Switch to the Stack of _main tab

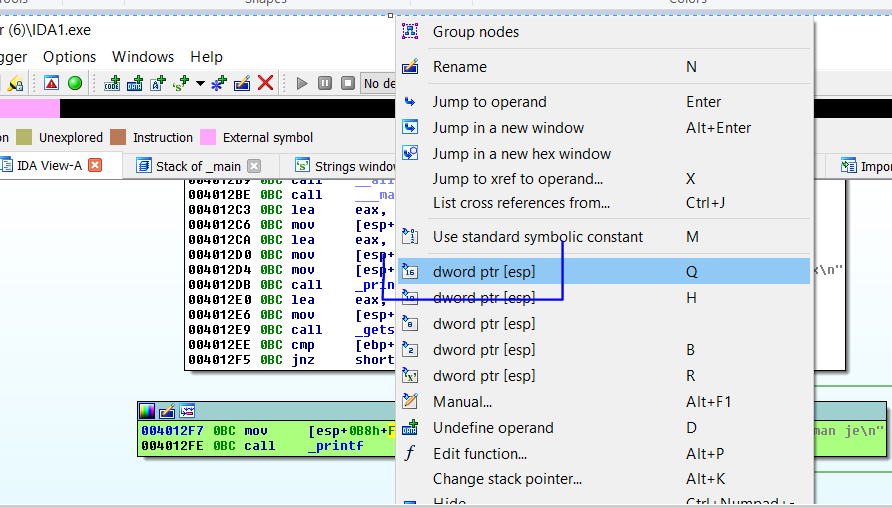click(x=197, y=166)
